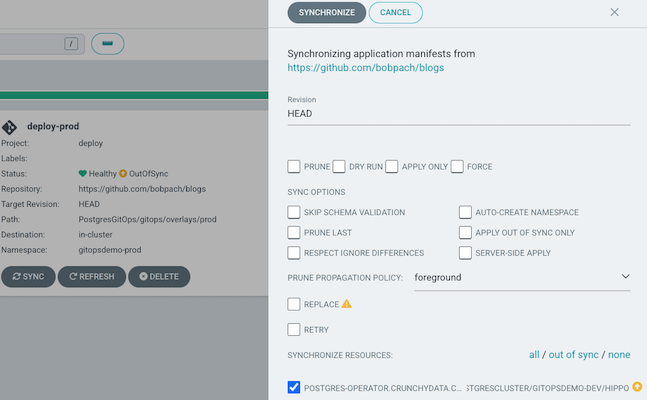Screen dimensions: 647x400
Task: Uncheck the POSTGRES-OPERATOR resource checkbox
Action: point(294,387)
